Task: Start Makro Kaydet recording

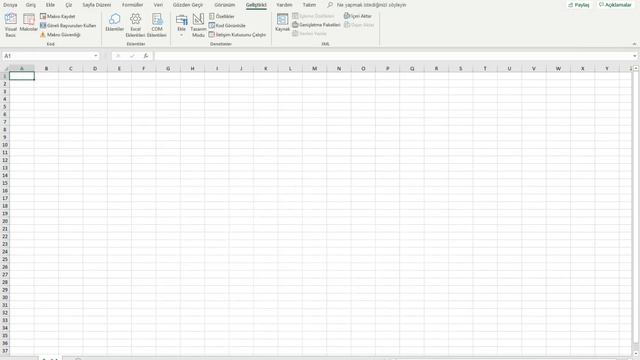Action: pyautogui.click(x=58, y=16)
